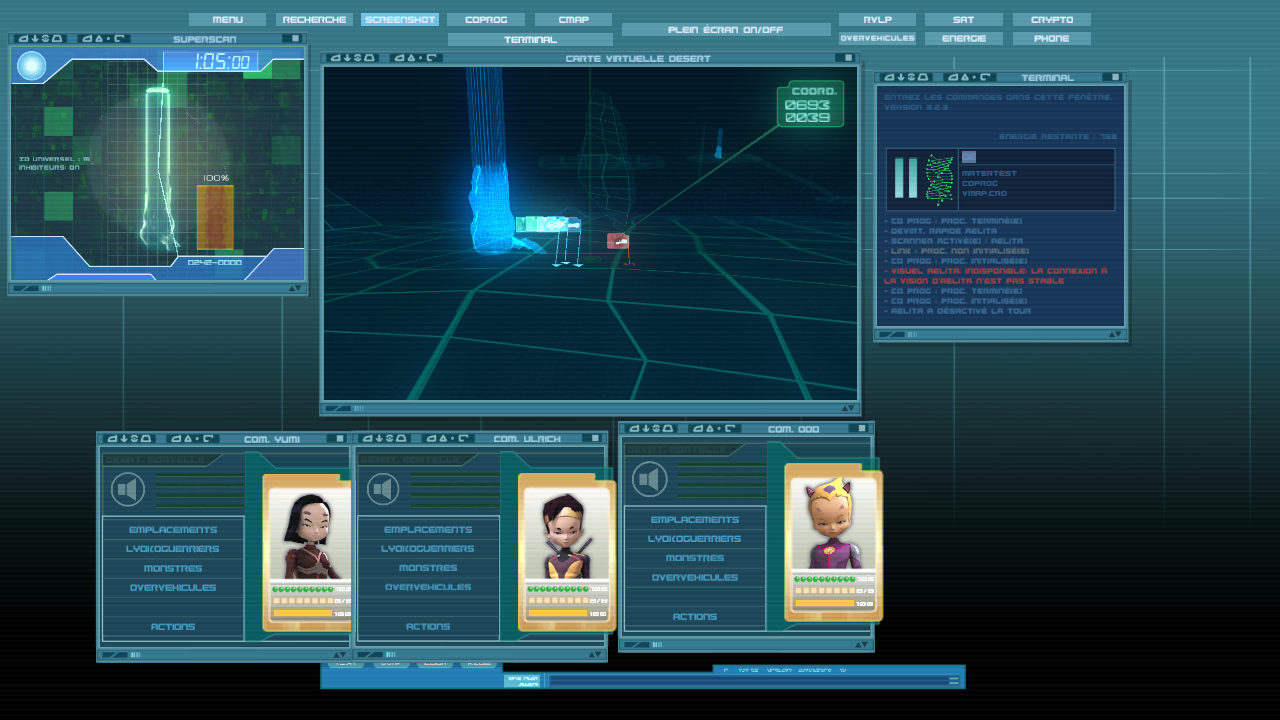Mute the speaker in Com. Yumi window
Image resolution: width=1280 pixels, height=720 pixels.
(x=128, y=490)
